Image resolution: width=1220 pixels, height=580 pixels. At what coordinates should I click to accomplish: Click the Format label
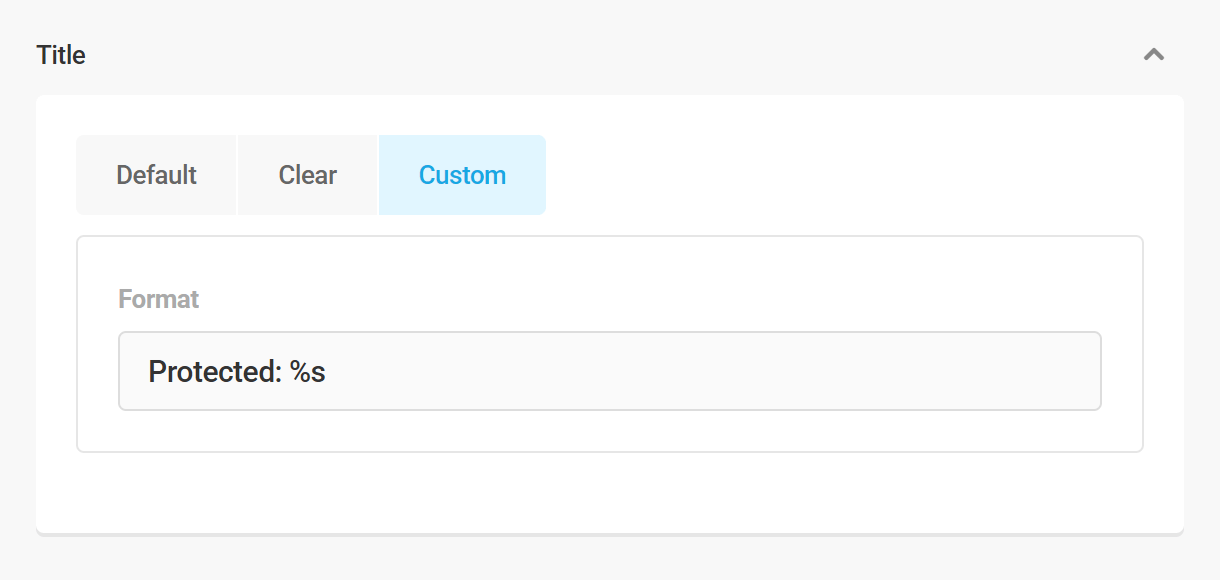158,298
